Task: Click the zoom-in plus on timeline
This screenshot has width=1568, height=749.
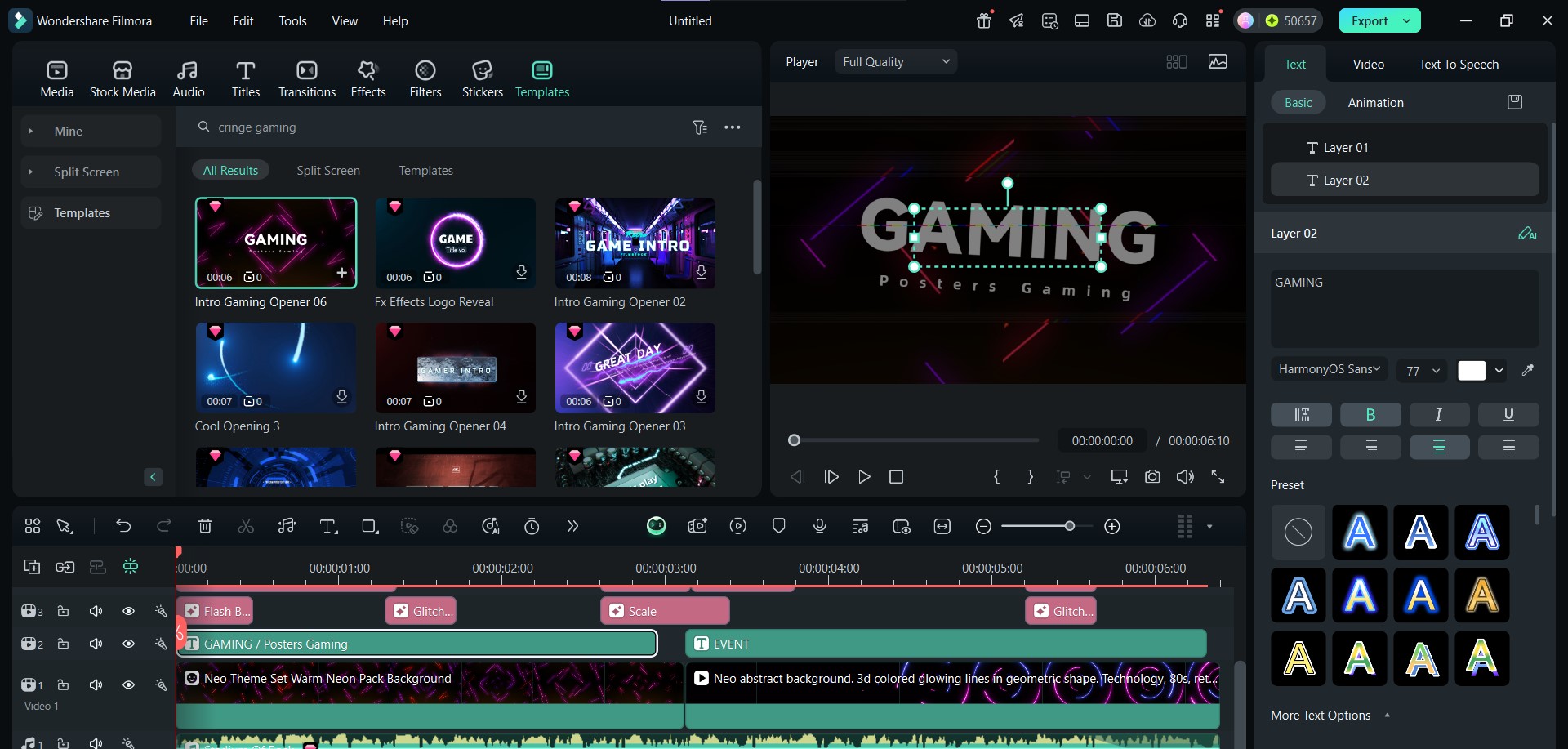Action: [x=1112, y=526]
